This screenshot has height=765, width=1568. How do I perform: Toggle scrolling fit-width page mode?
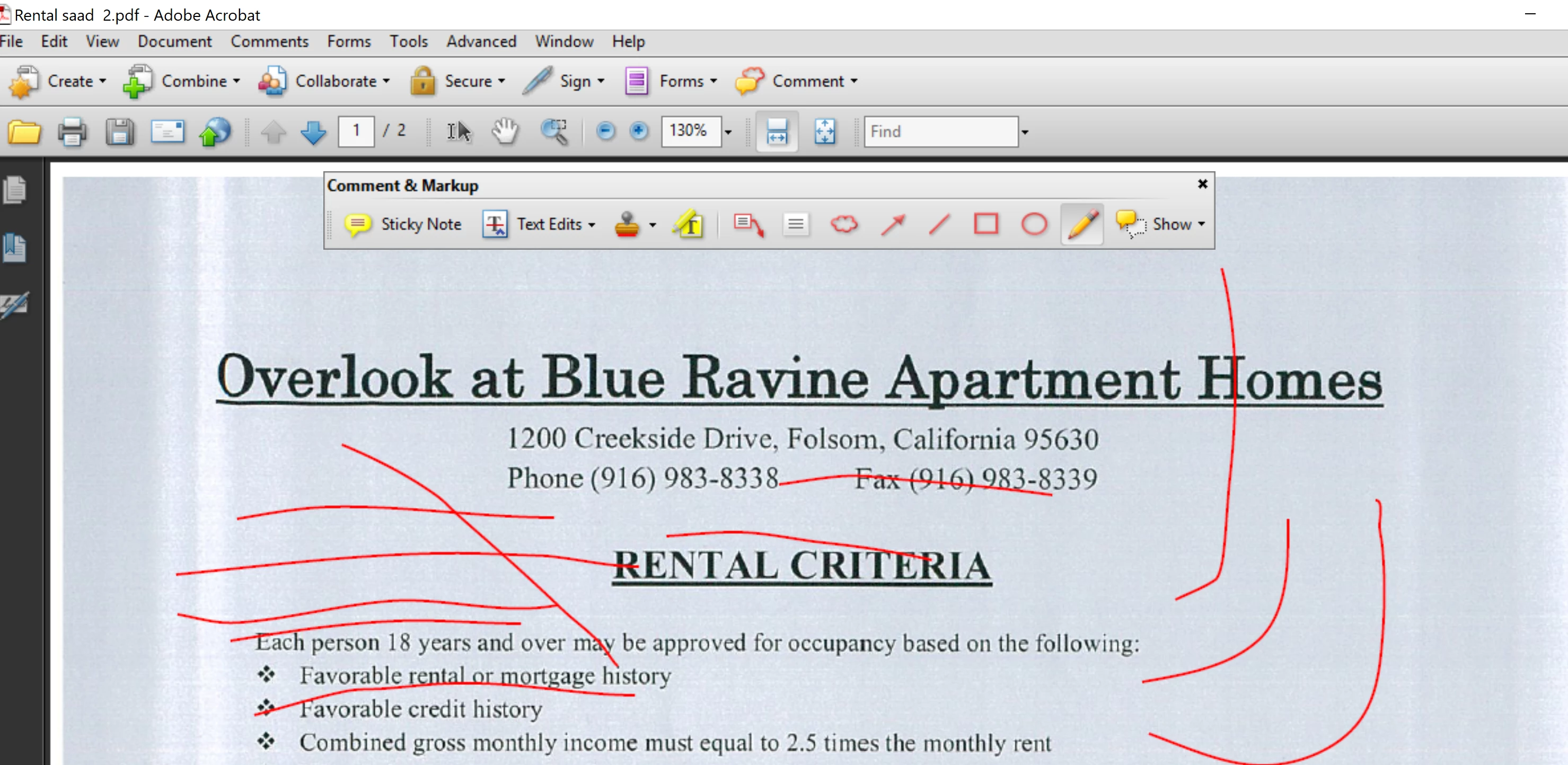777,131
